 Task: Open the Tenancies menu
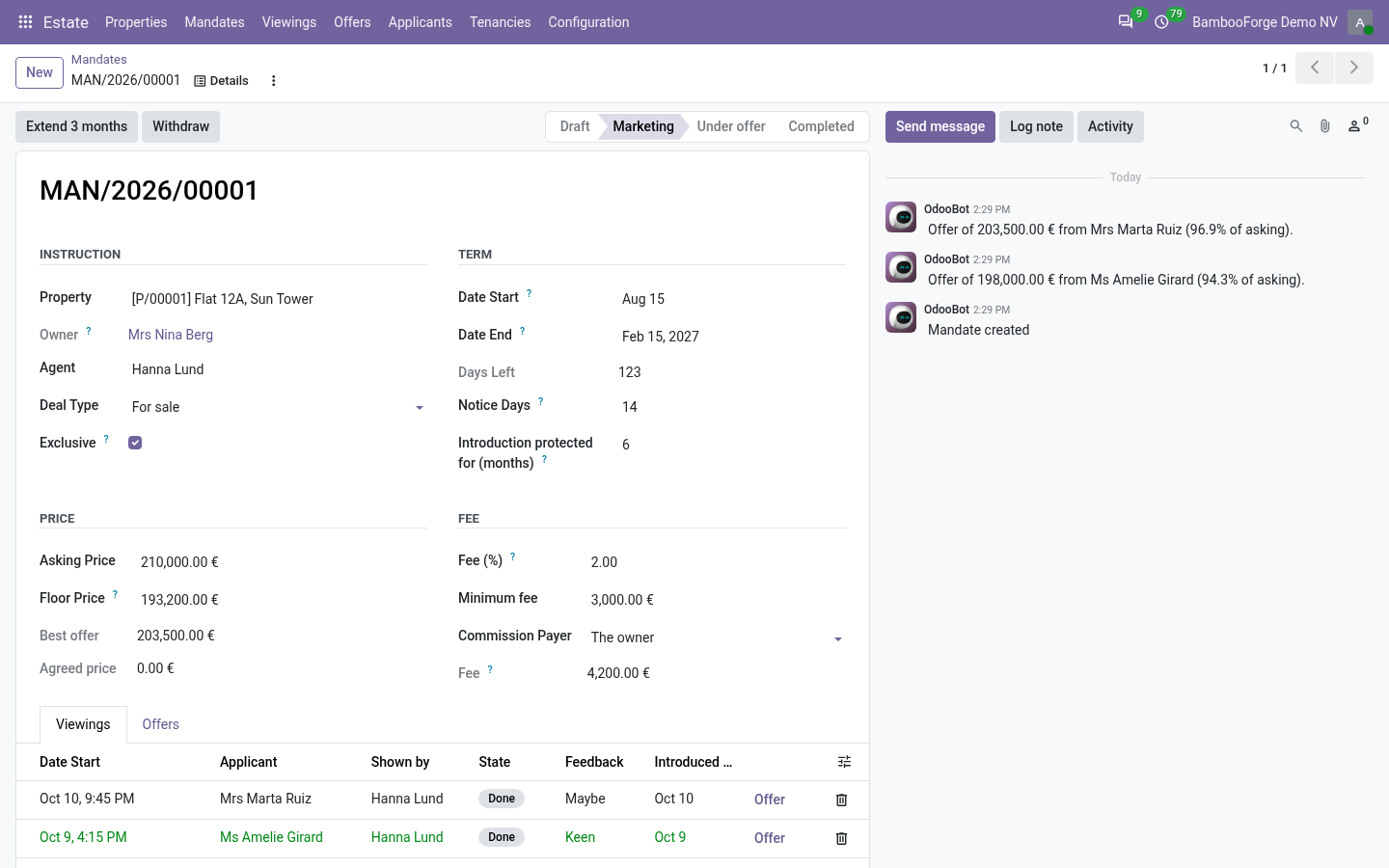pyautogui.click(x=500, y=22)
